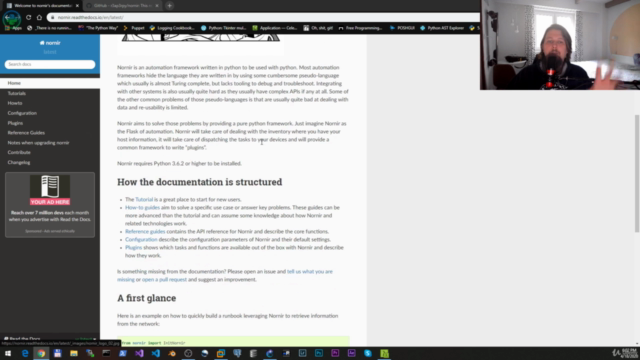Reload the page with the refresh icon
Viewport: 640px width, 360px height.
(x=29, y=18)
